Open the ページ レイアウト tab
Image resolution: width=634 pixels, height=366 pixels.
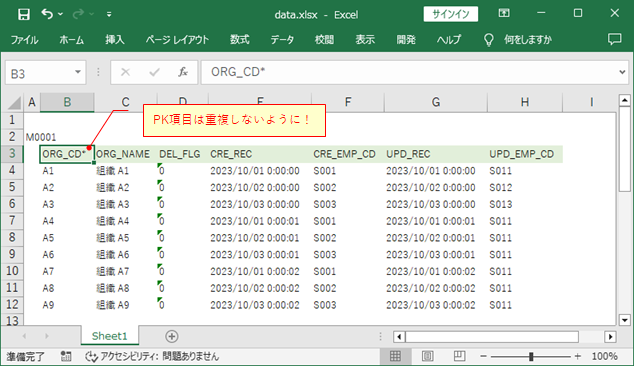[x=178, y=40]
